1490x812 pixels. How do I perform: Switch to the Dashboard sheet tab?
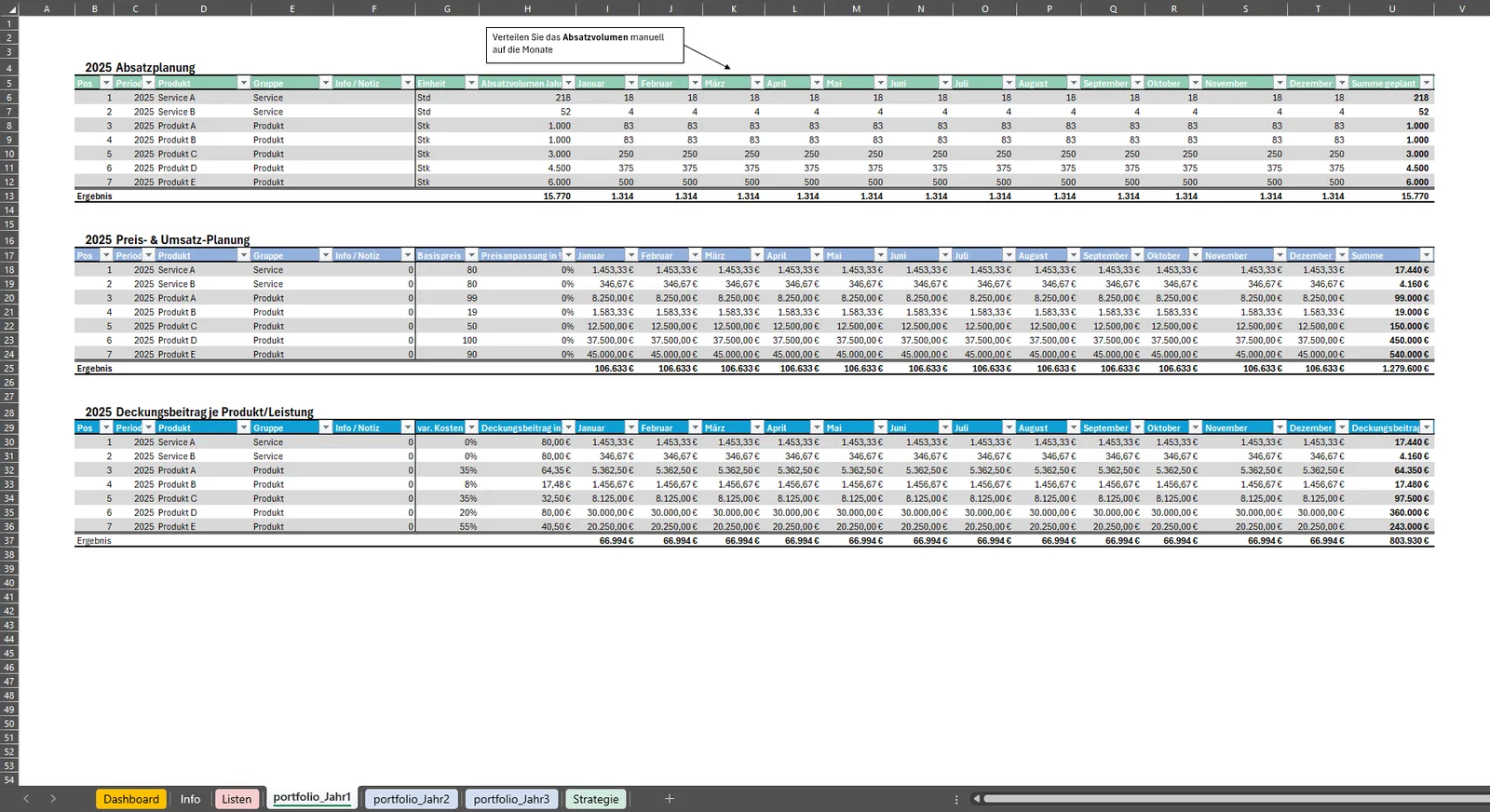coord(131,799)
